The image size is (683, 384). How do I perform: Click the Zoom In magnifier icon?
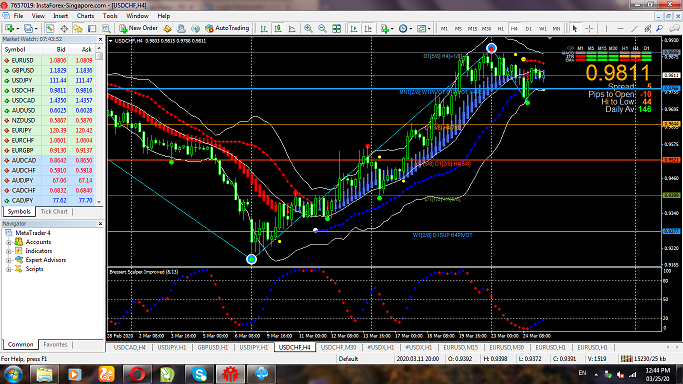tap(308, 28)
